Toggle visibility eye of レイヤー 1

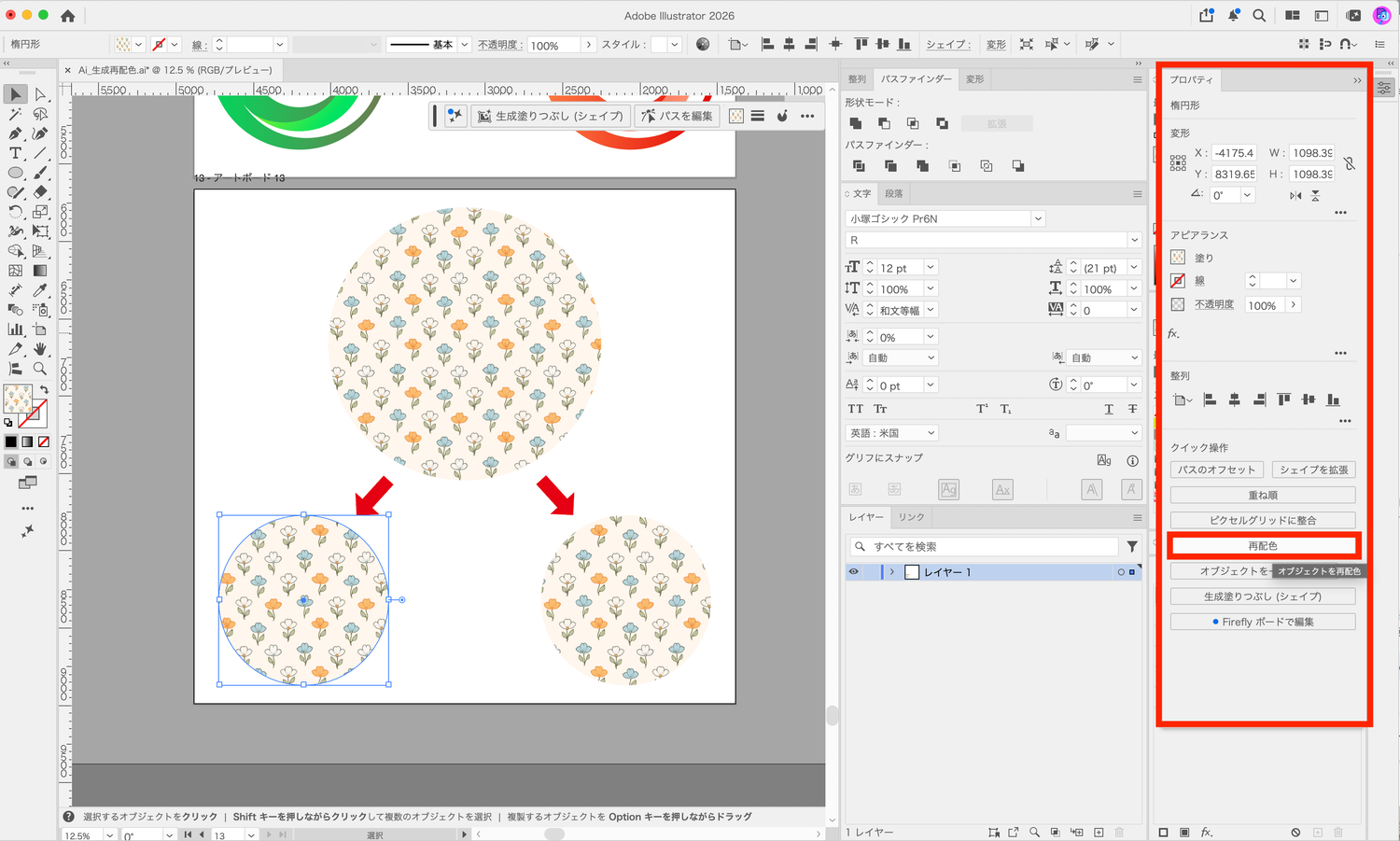click(x=853, y=571)
